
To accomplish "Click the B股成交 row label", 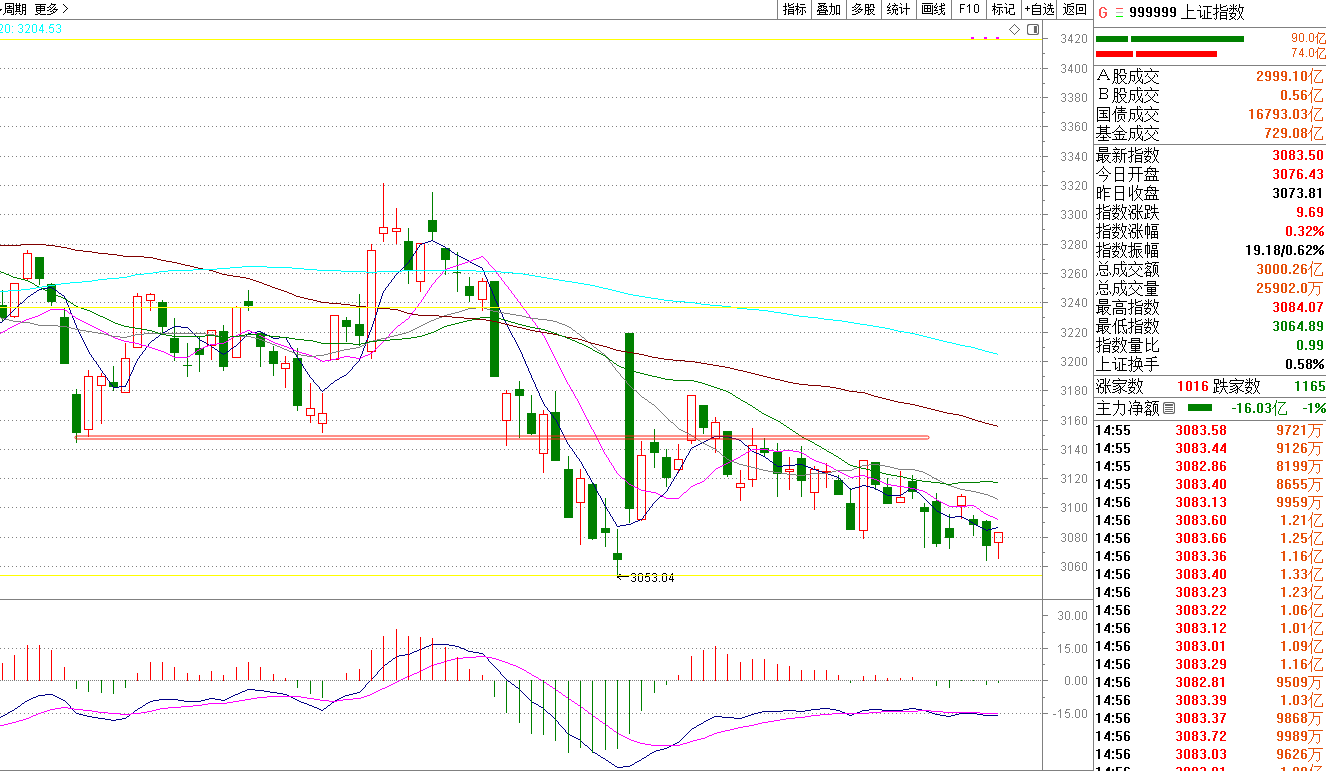I will [x=1128, y=95].
